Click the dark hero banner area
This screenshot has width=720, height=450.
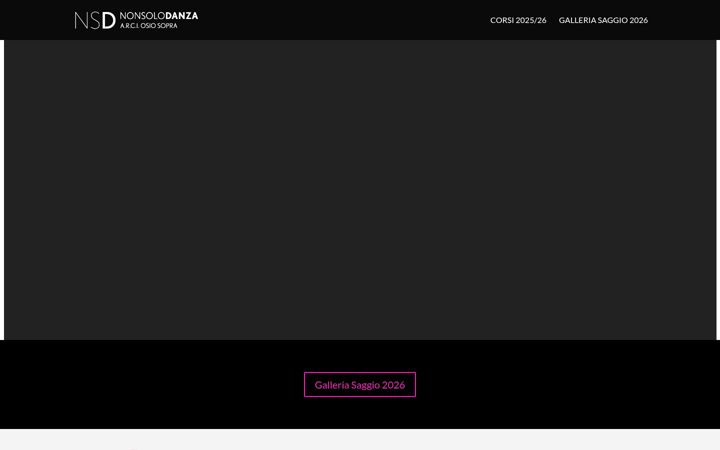coord(360,190)
